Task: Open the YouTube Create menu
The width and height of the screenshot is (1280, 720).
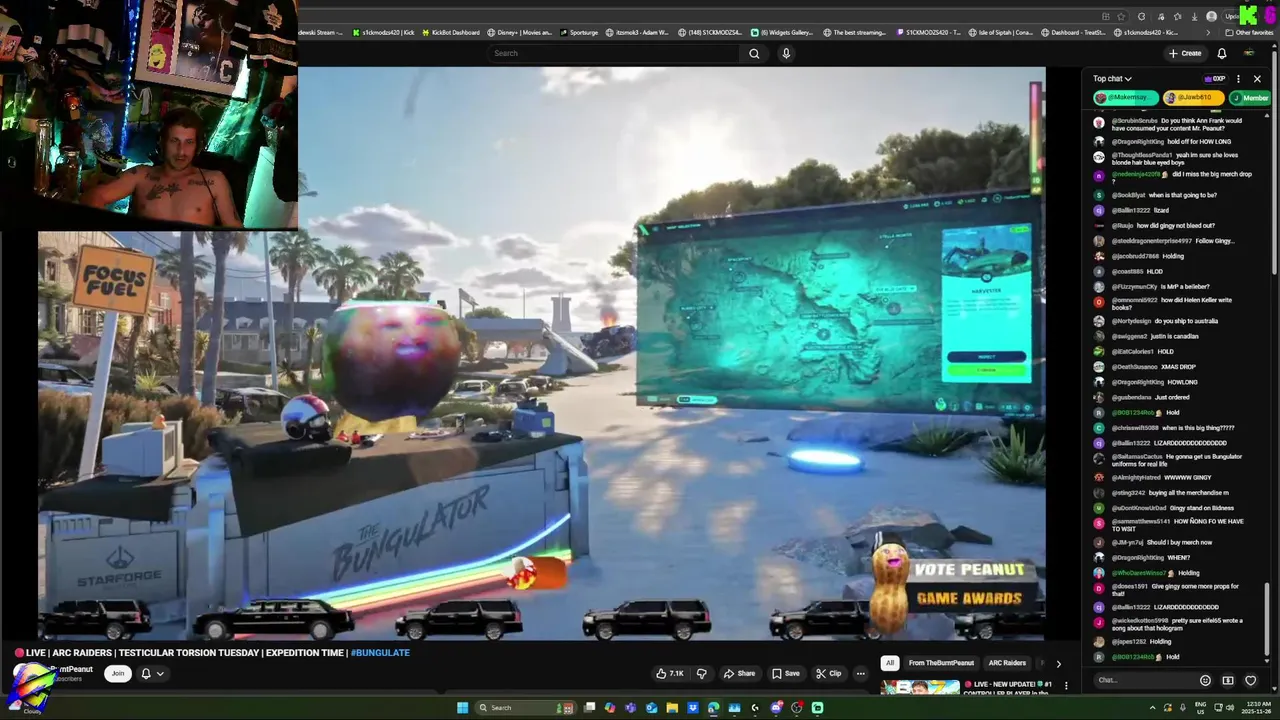Action: coord(1185,53)
